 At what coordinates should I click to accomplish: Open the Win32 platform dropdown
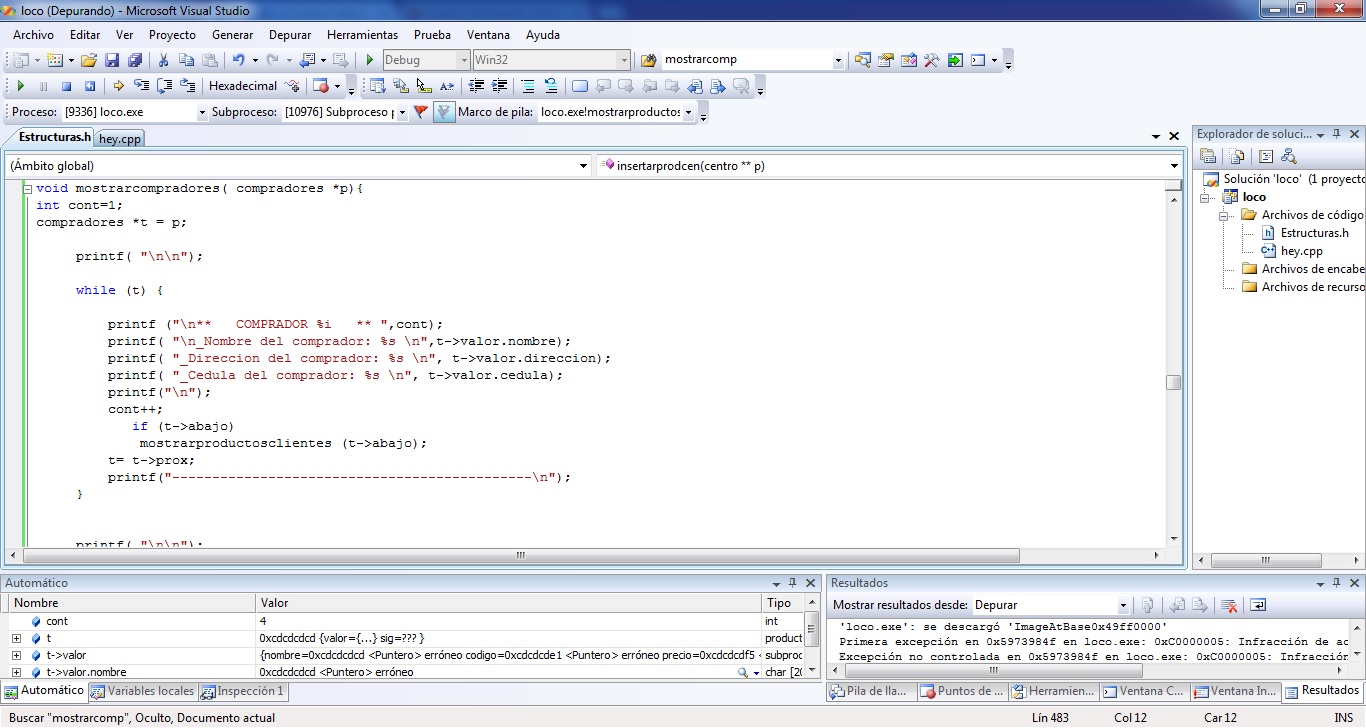[x=624, y=60]
